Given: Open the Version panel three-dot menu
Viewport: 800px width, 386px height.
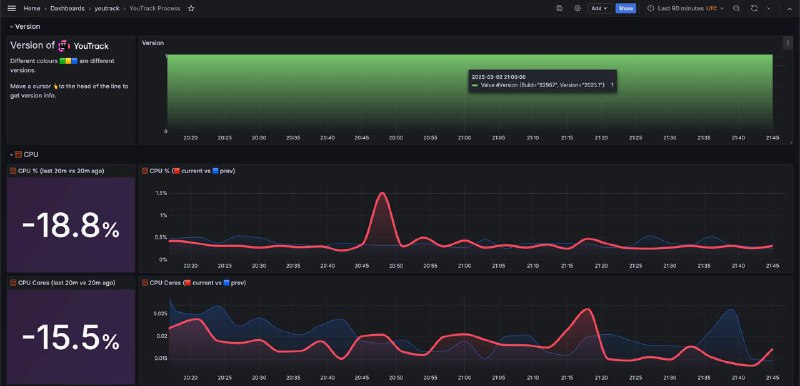Looking at the screenshot, I should click(787, 43).
